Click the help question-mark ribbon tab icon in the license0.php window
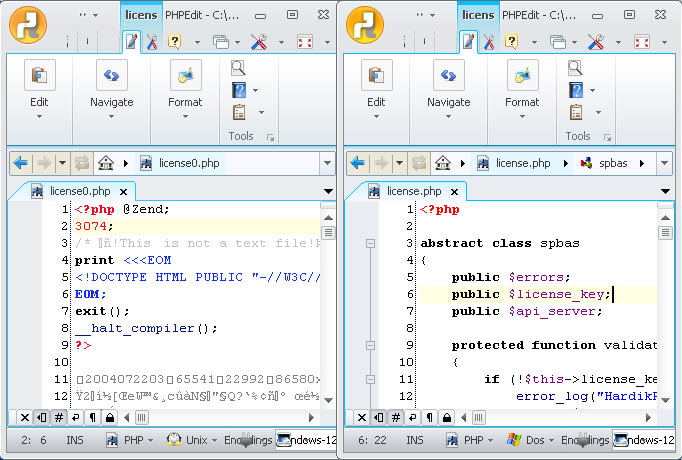 click(x=174, y=42)
